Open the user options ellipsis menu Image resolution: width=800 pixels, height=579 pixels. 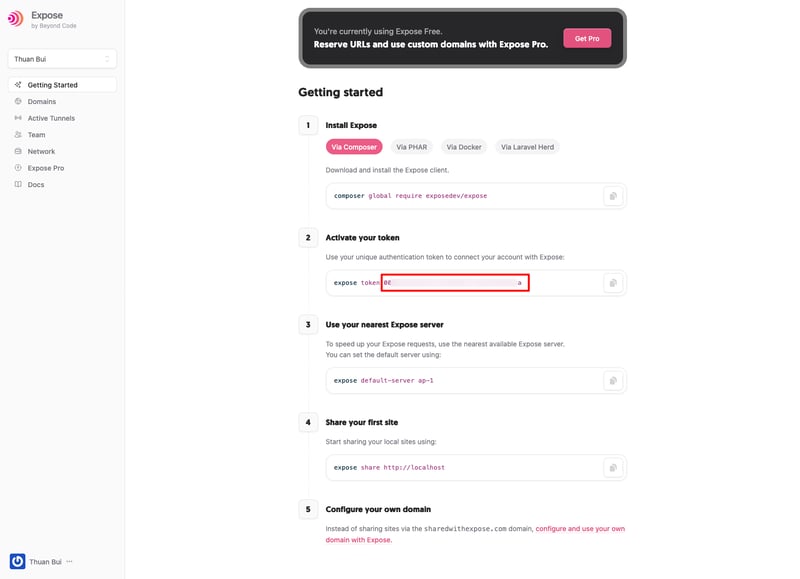(70, 561)
